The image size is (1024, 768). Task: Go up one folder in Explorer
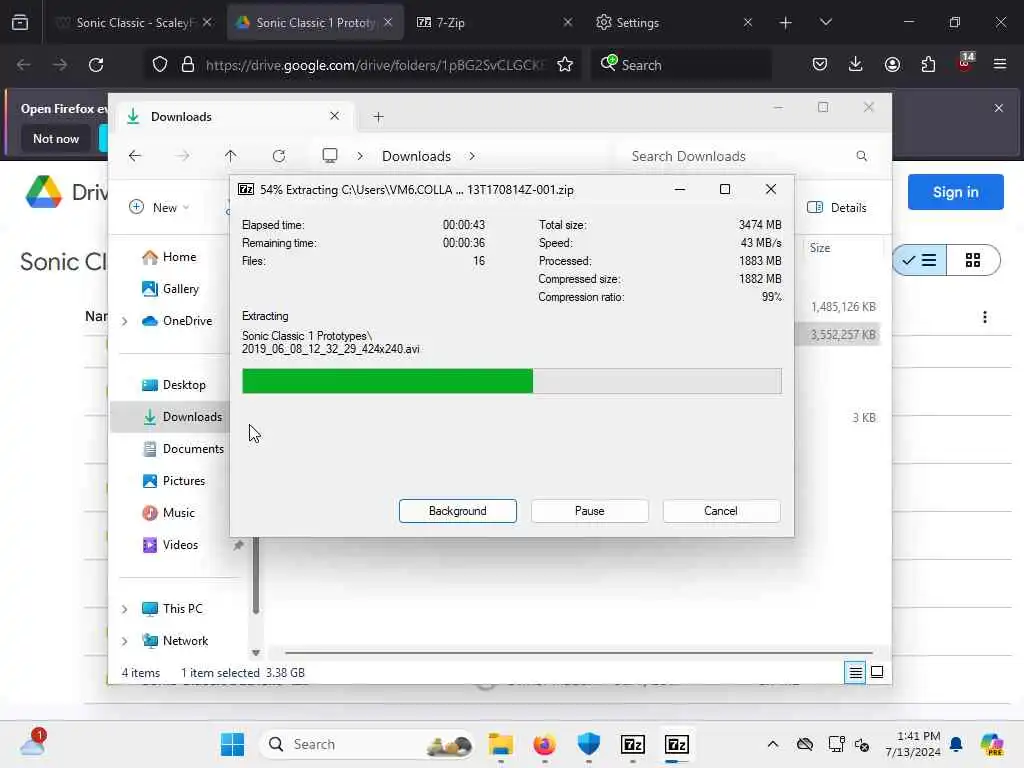pos(230,156)
